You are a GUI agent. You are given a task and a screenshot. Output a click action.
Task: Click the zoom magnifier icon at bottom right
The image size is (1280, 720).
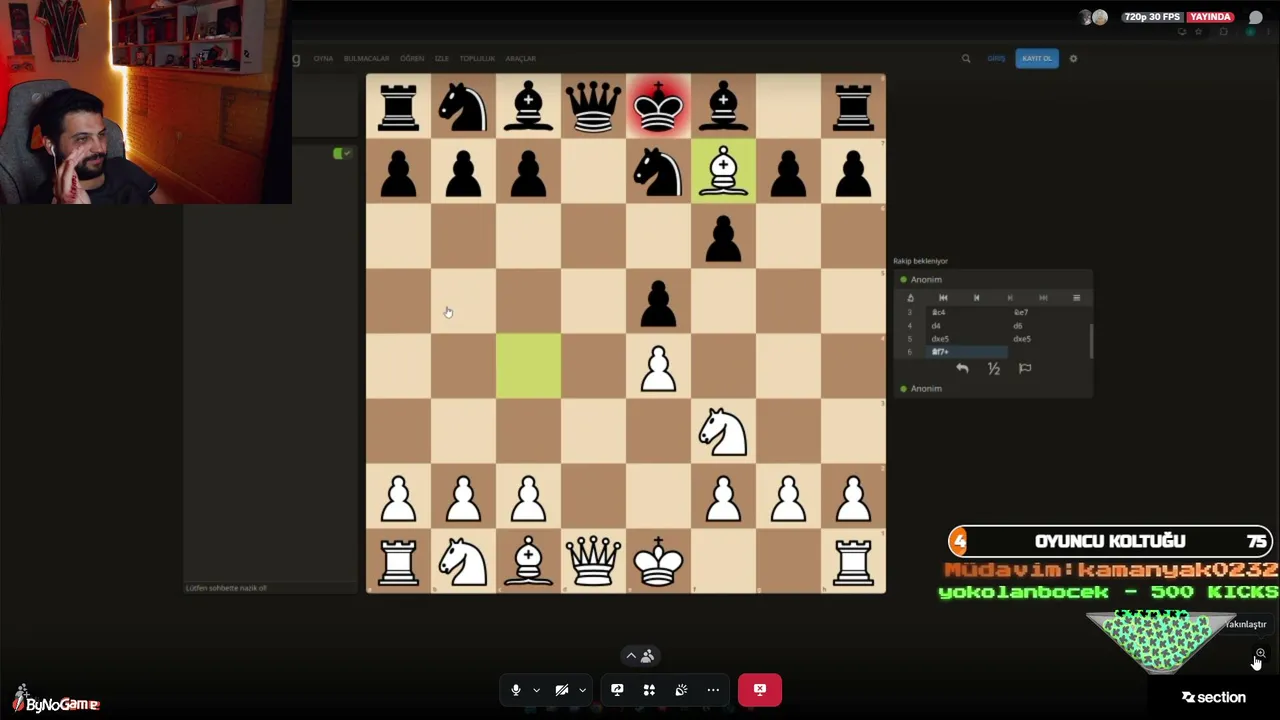click(x=1260, y=654)
